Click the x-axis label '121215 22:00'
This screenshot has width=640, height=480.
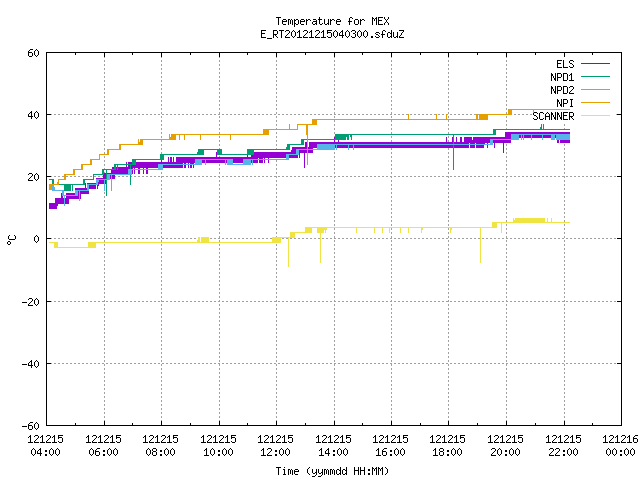564,446
